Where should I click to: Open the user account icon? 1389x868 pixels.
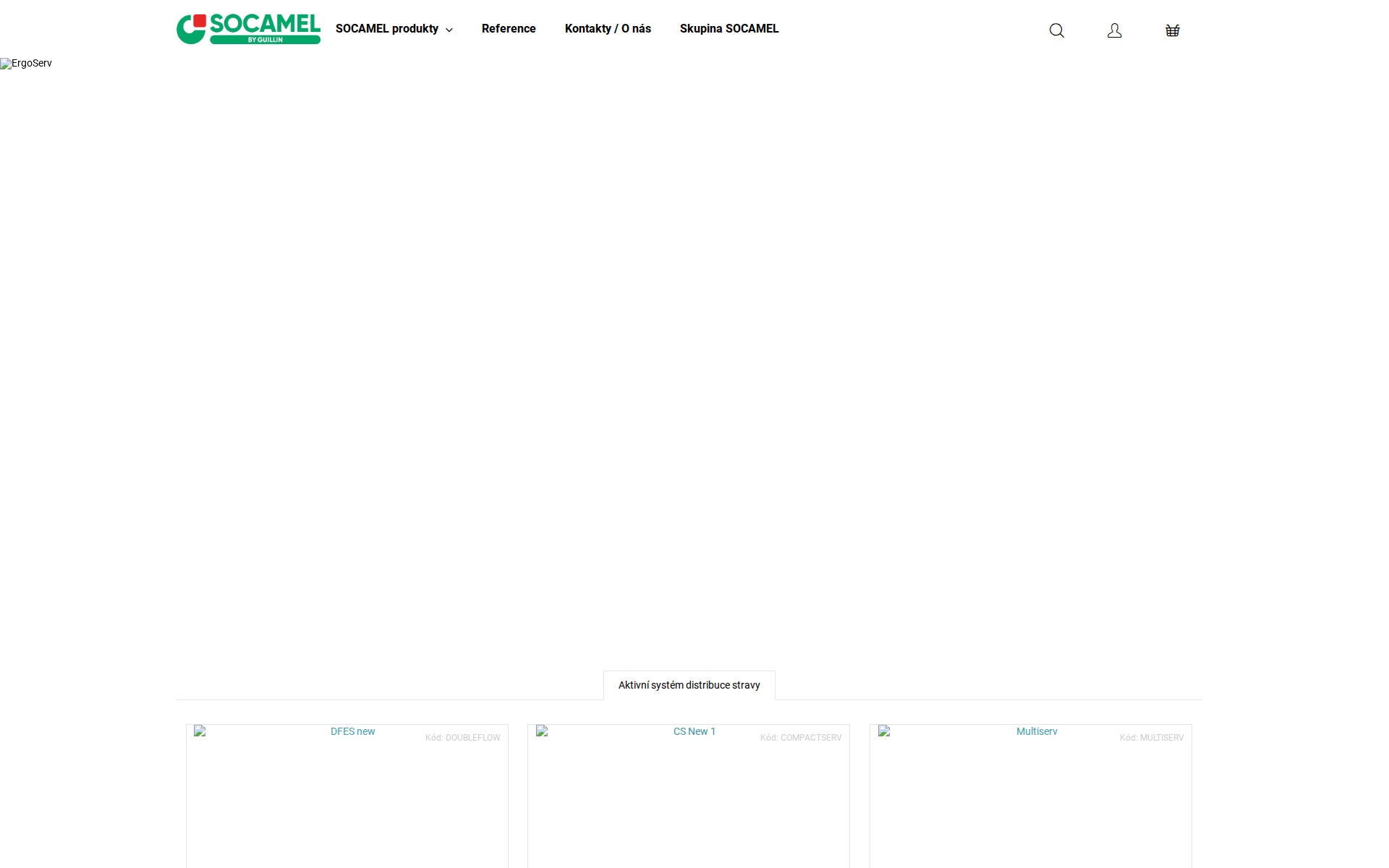1114,30
